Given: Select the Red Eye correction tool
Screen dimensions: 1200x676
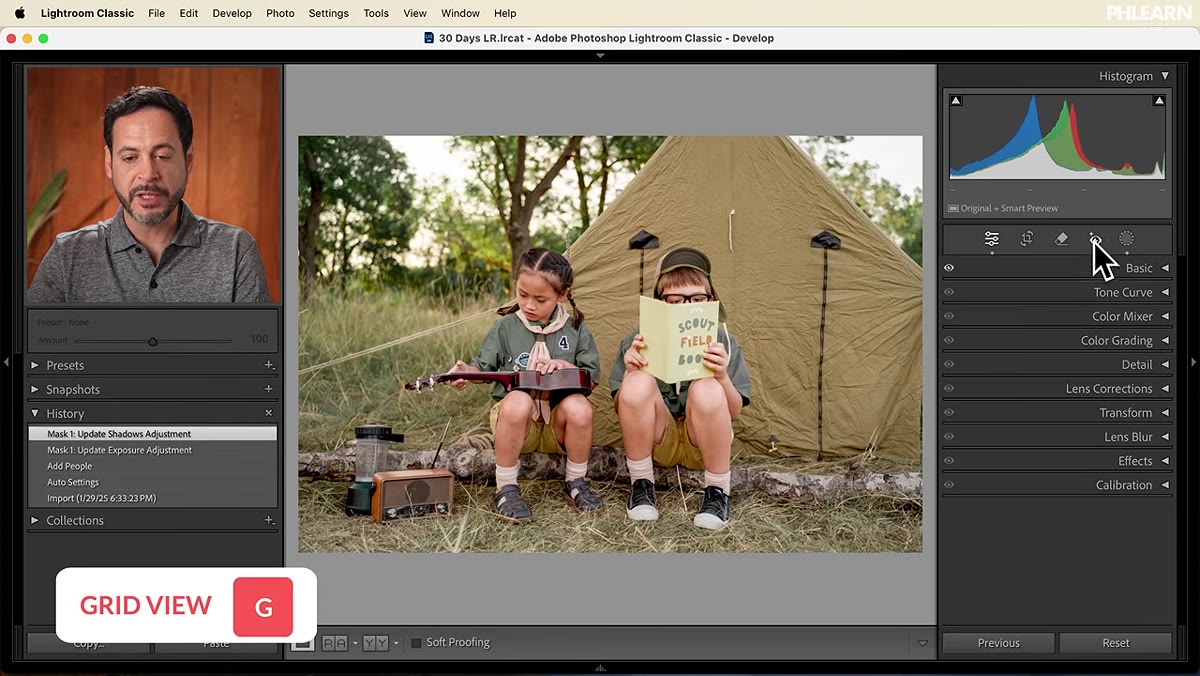Looking at the screenshot, I should (x=1095, y=239).
